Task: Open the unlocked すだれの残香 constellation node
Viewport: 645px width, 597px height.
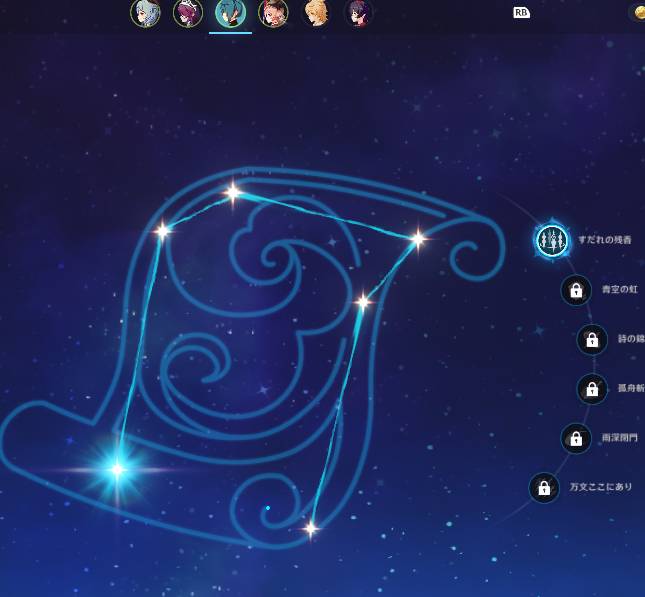Action: pos(552,240)
